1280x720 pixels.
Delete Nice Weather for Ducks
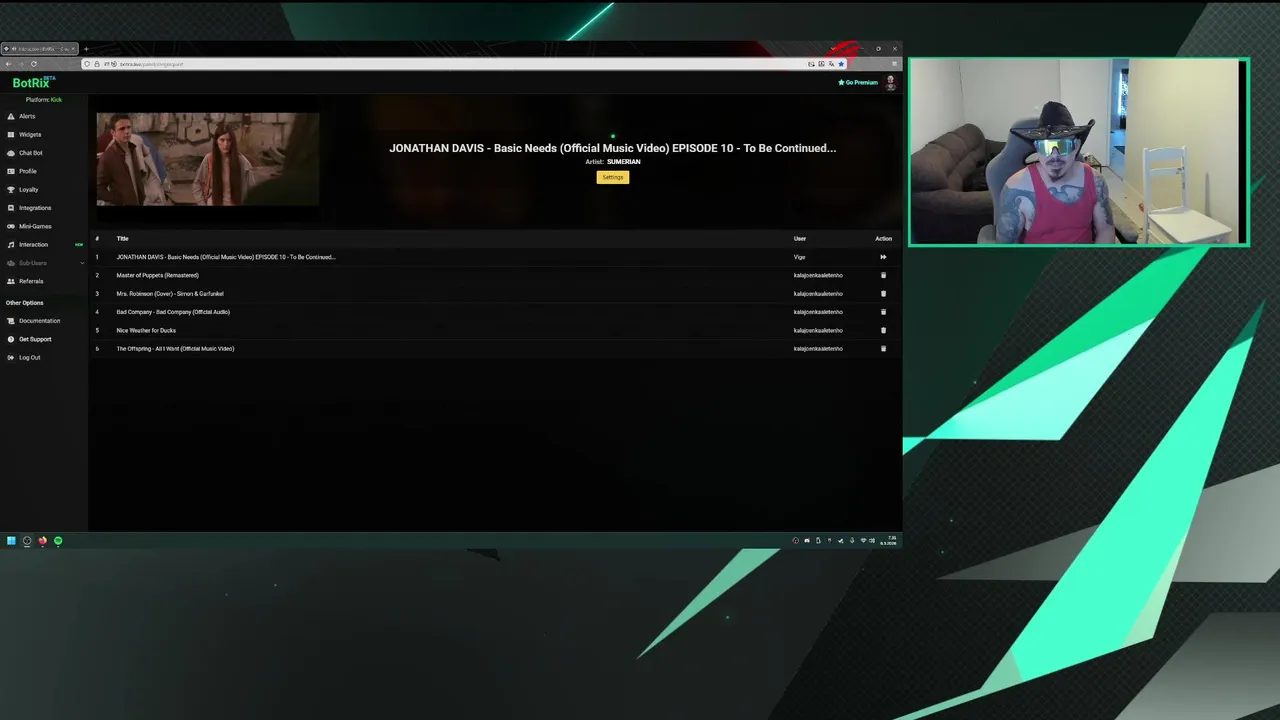tap(883, 330)
